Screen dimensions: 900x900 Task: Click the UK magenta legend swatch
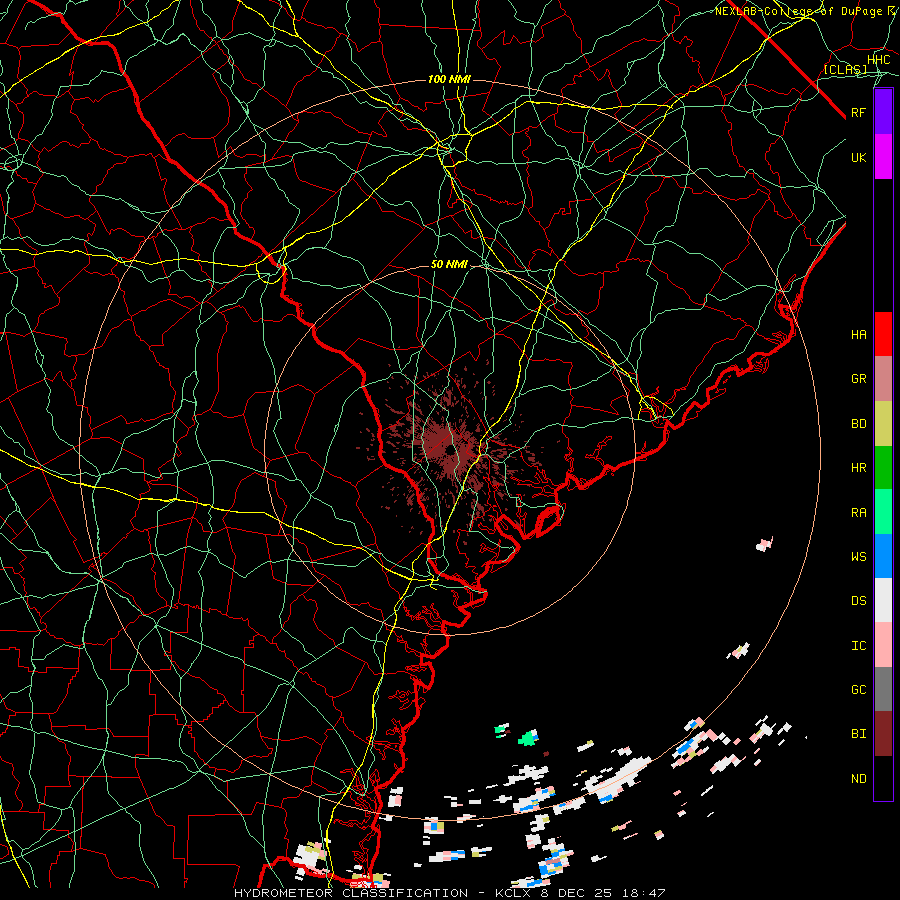[x=883, y=157]
